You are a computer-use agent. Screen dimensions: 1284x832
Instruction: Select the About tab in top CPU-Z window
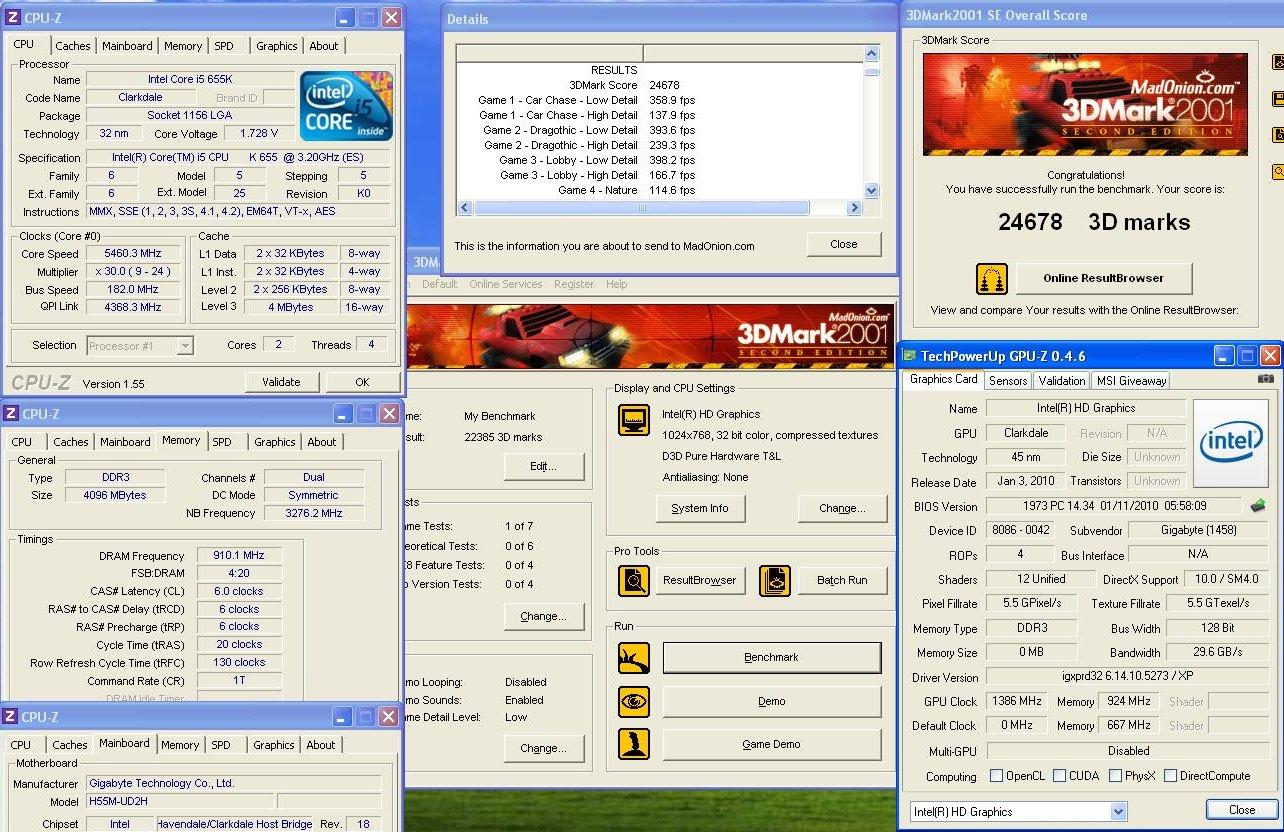click(x=323, y=46)
